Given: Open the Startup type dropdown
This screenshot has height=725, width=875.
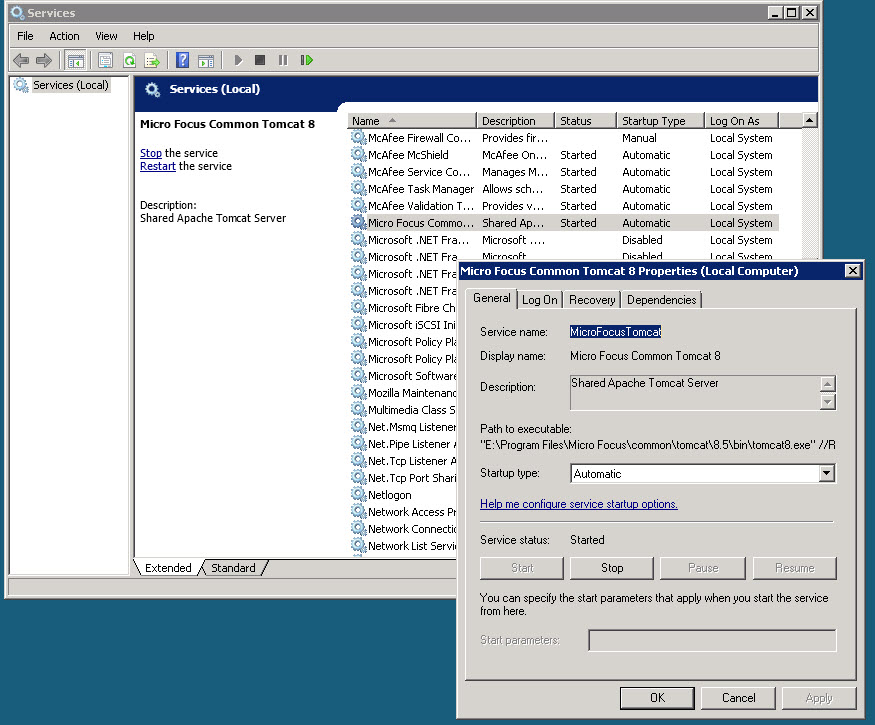Looking at the screenshot, I should tap(826, 474).
